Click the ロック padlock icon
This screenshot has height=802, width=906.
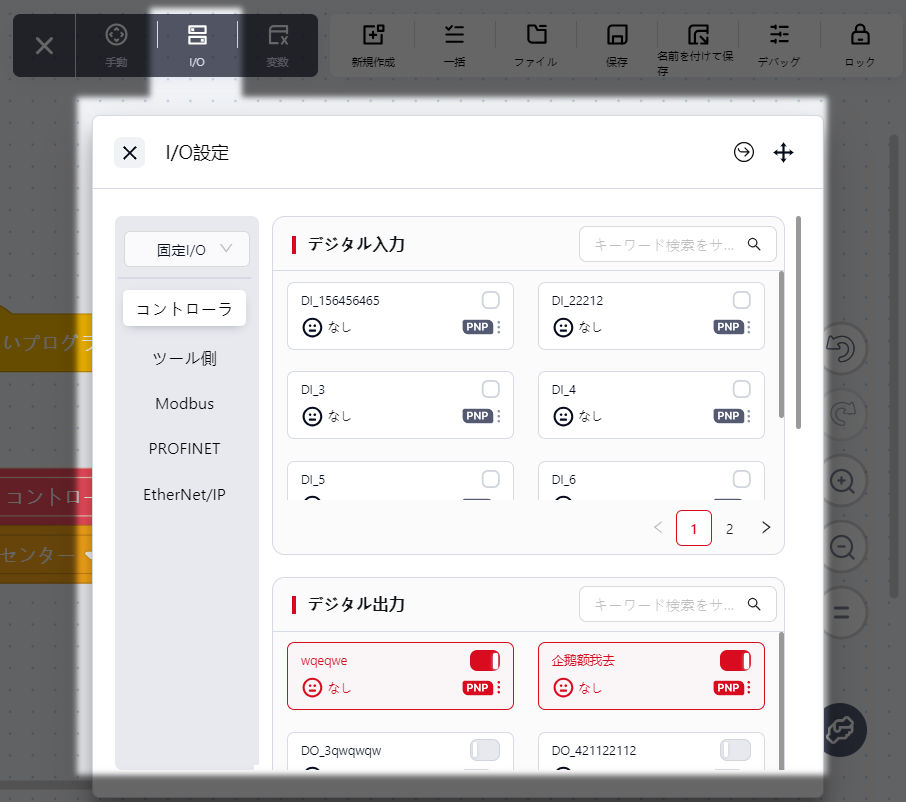[x=859, y=35]
